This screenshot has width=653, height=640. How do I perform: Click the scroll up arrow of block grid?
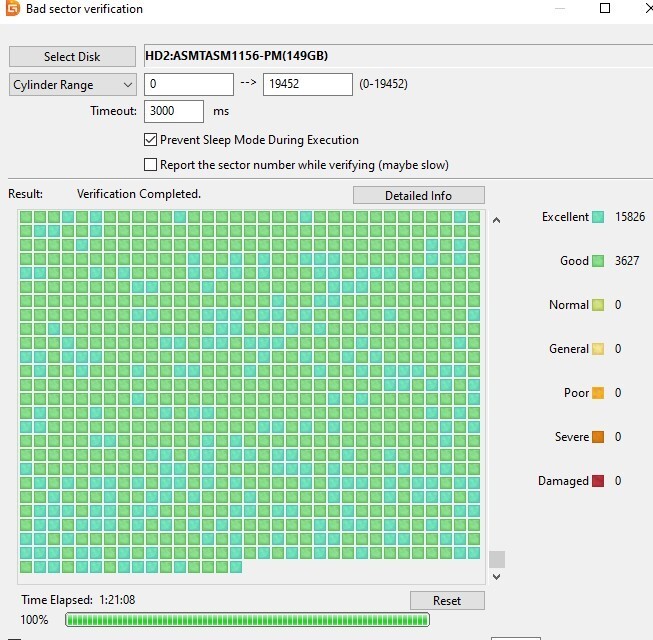pos(496,220)
